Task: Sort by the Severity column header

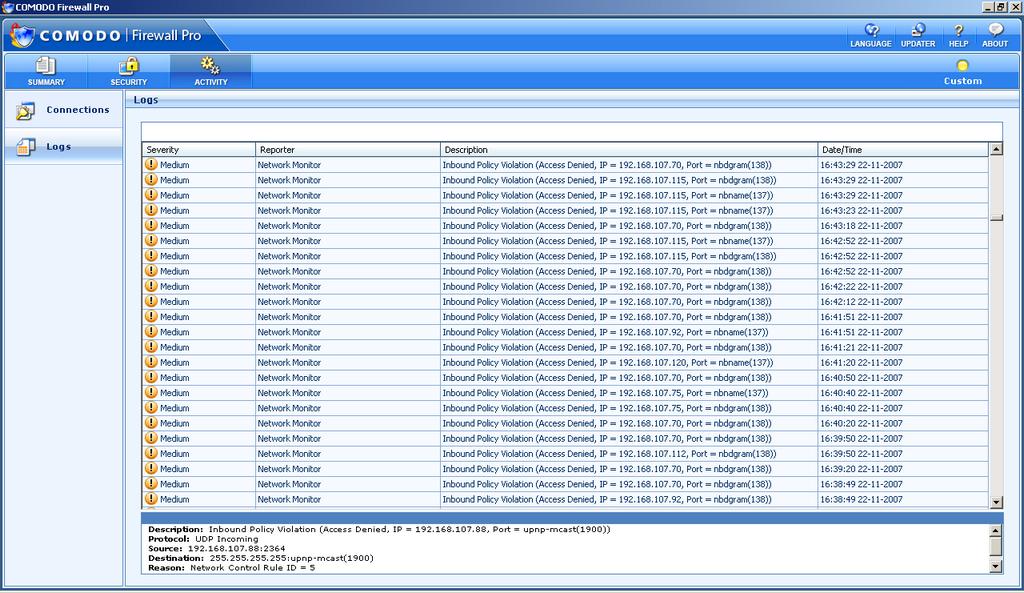Action: pos(199,150)
